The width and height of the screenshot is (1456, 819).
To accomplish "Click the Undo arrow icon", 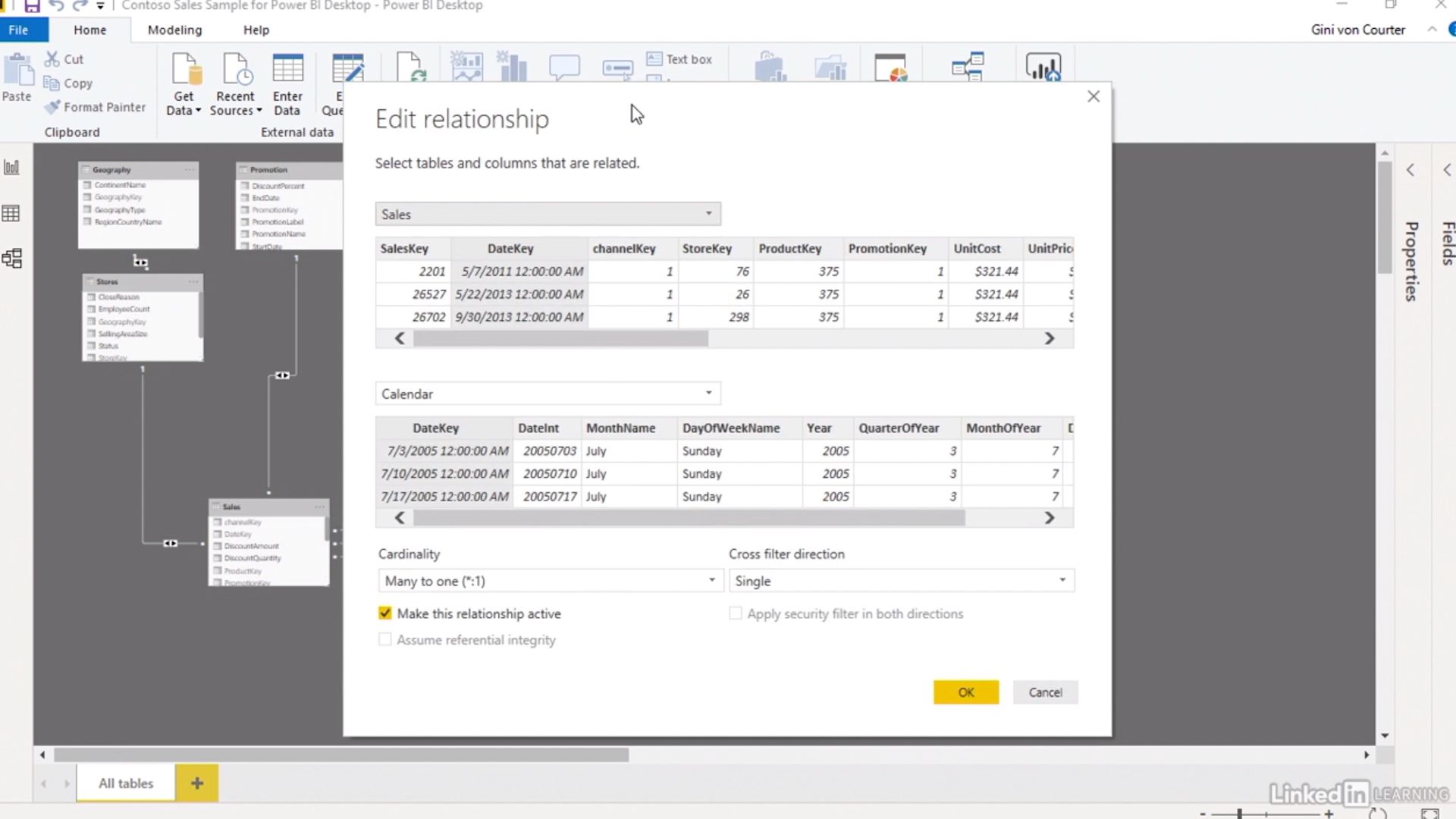I will pyautogui.click(x=56, y=6).
